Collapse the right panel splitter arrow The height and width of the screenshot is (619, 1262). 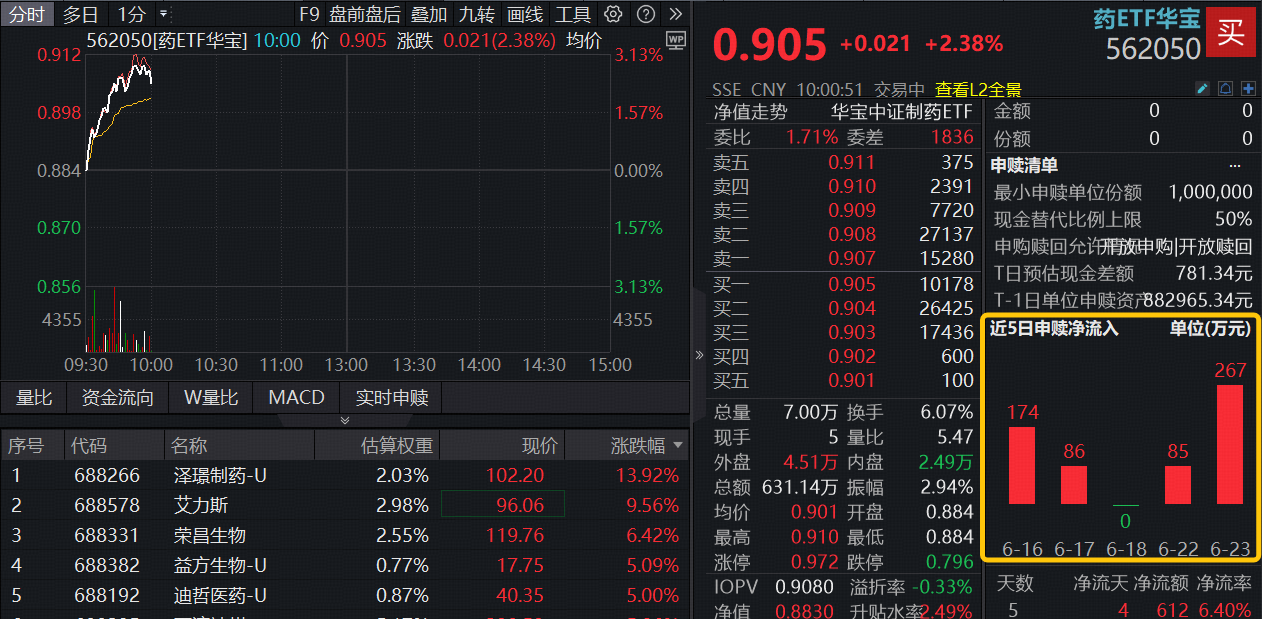[x=699, y=355]
